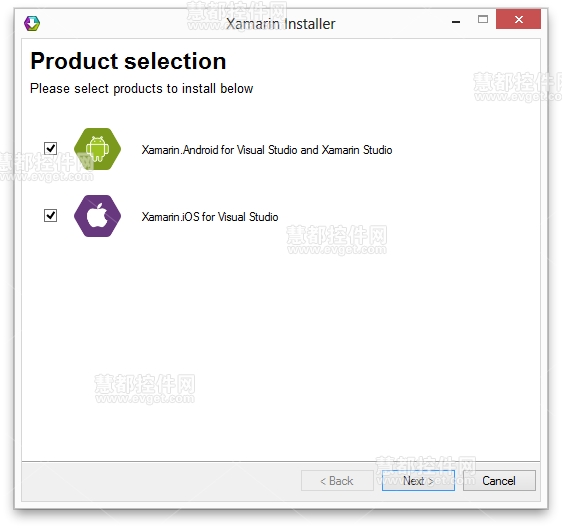Uncheck the Xamarin.iOS checkbox
Viewport: 562px width, 529px height.
pos(51,215)
